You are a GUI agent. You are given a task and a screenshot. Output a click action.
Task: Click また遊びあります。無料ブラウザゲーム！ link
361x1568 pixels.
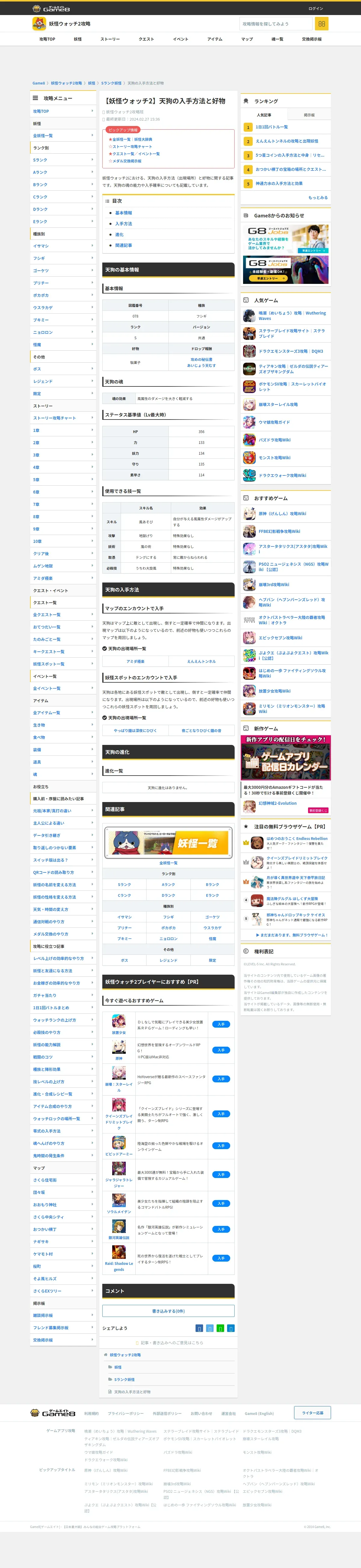(293, 935)
